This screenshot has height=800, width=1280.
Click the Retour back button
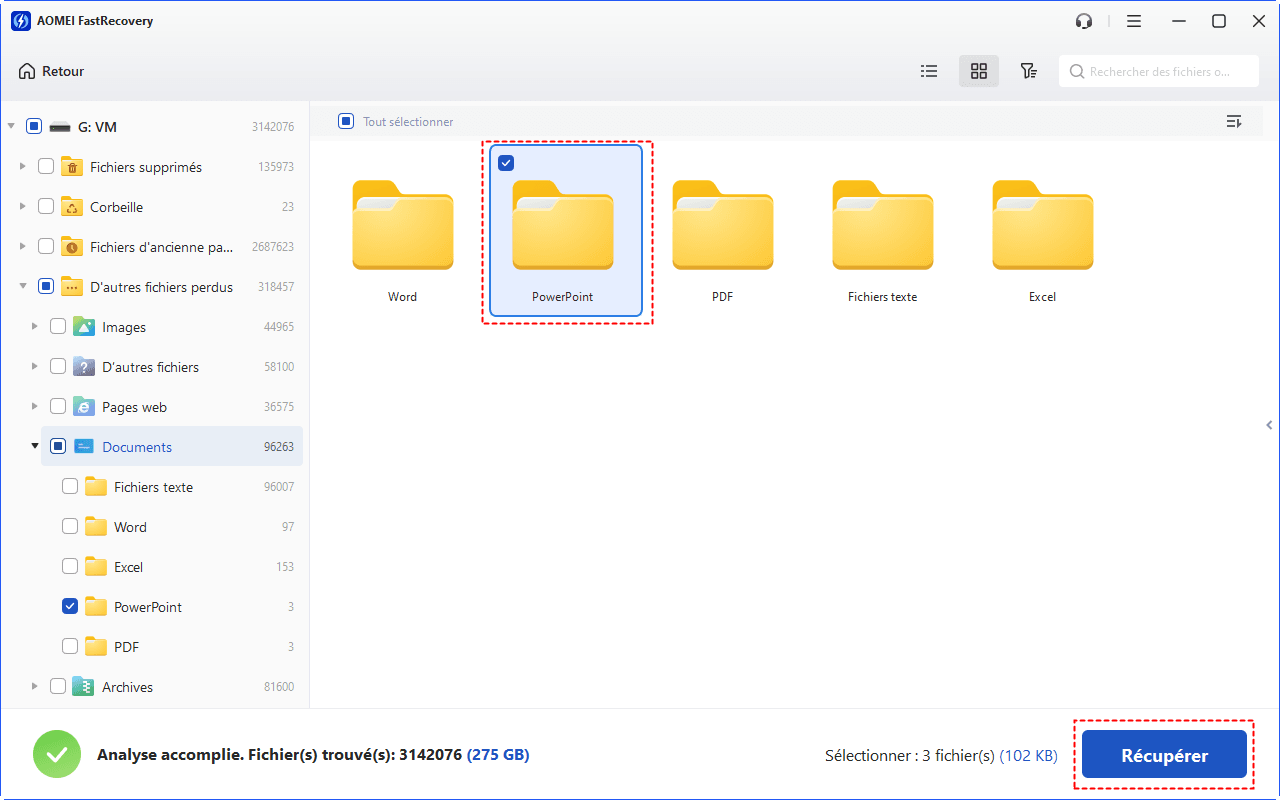[51, 71]
